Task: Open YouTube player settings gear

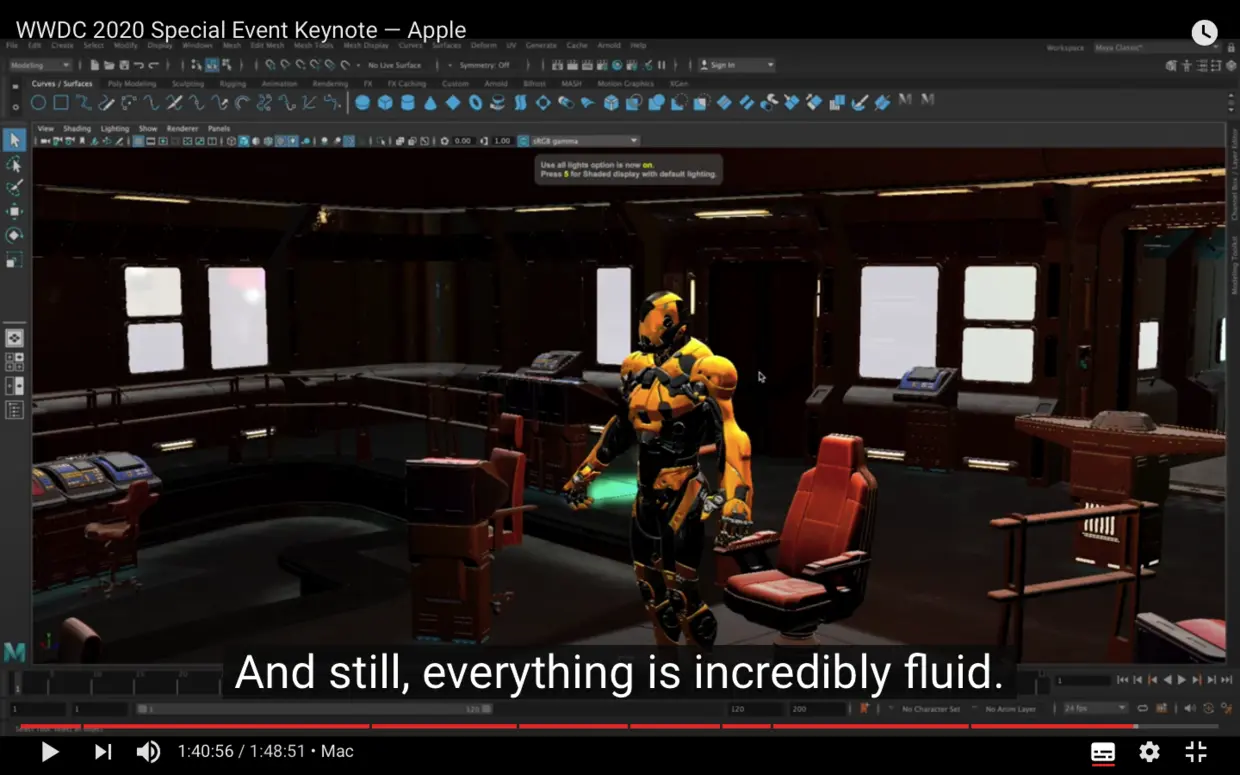Action: 1150,752
